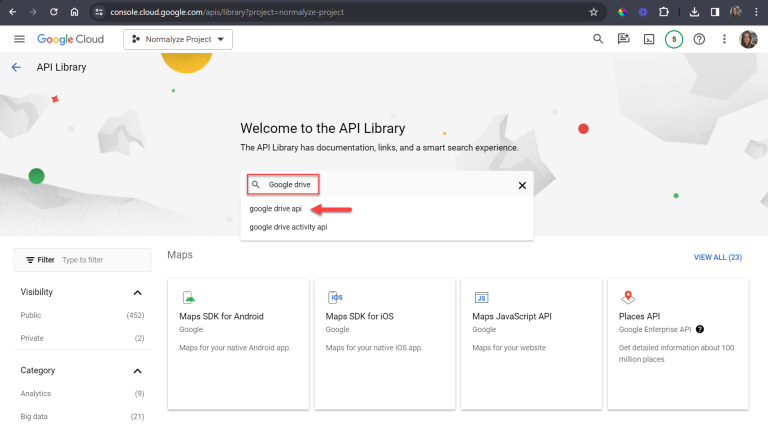
Task: Open the notifications badge showing 5
Action: coord(674,39)
